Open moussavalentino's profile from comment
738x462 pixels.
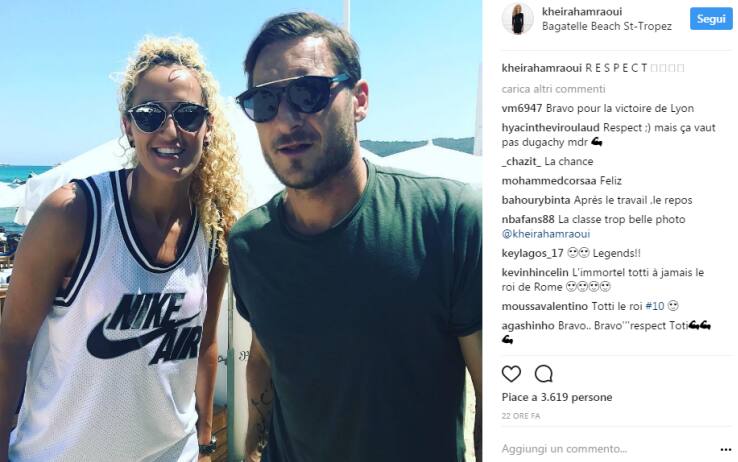[x=545, y=306]
